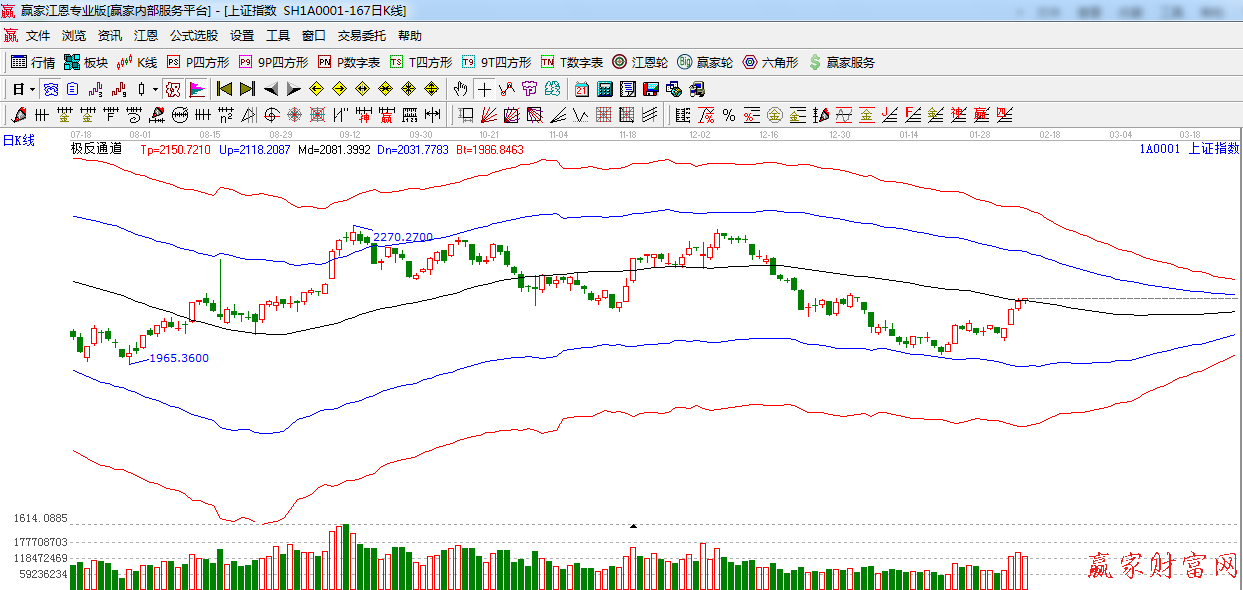Click the 2270.2700 high price label on chart
Screen dimensions: 1243x590
pos(403,237)
